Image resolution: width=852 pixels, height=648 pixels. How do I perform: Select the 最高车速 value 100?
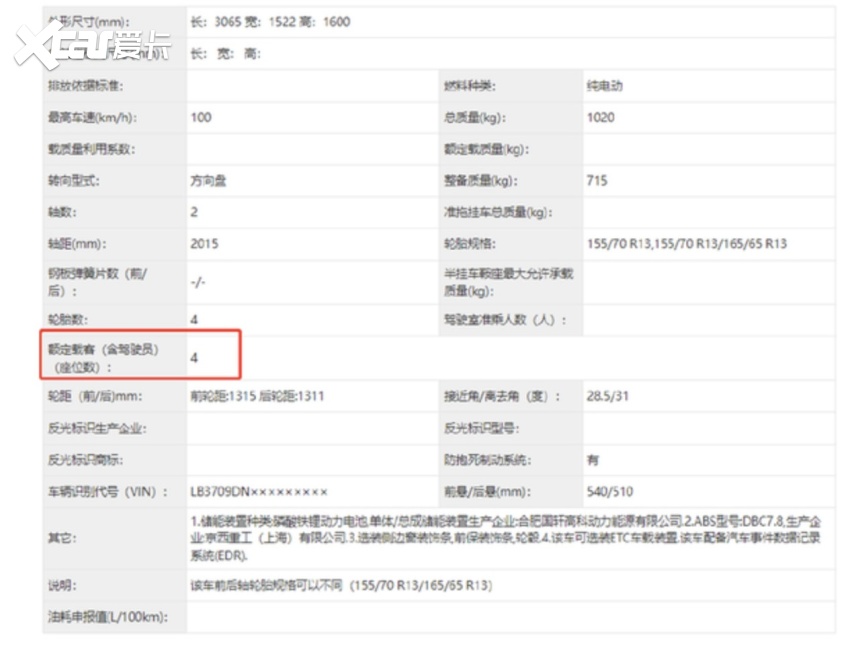click(x=201, y=118)
